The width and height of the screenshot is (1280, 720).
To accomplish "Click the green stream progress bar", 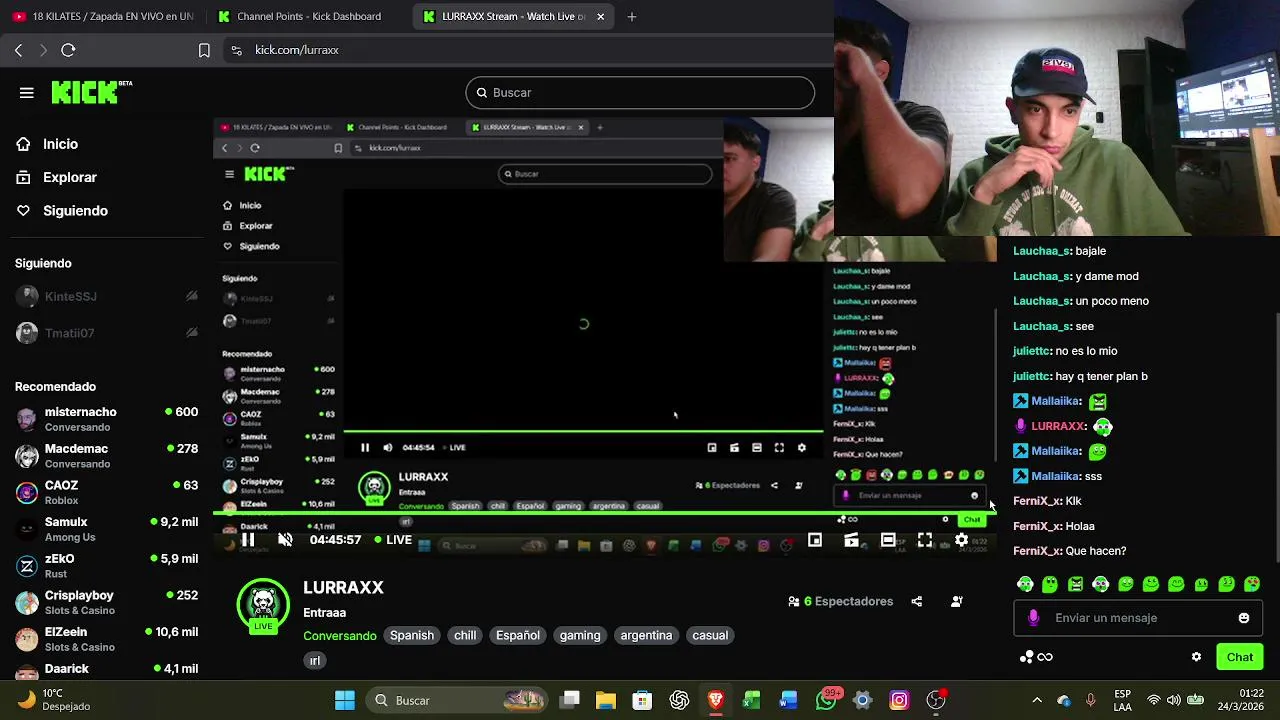I will (x=604, y=513).
